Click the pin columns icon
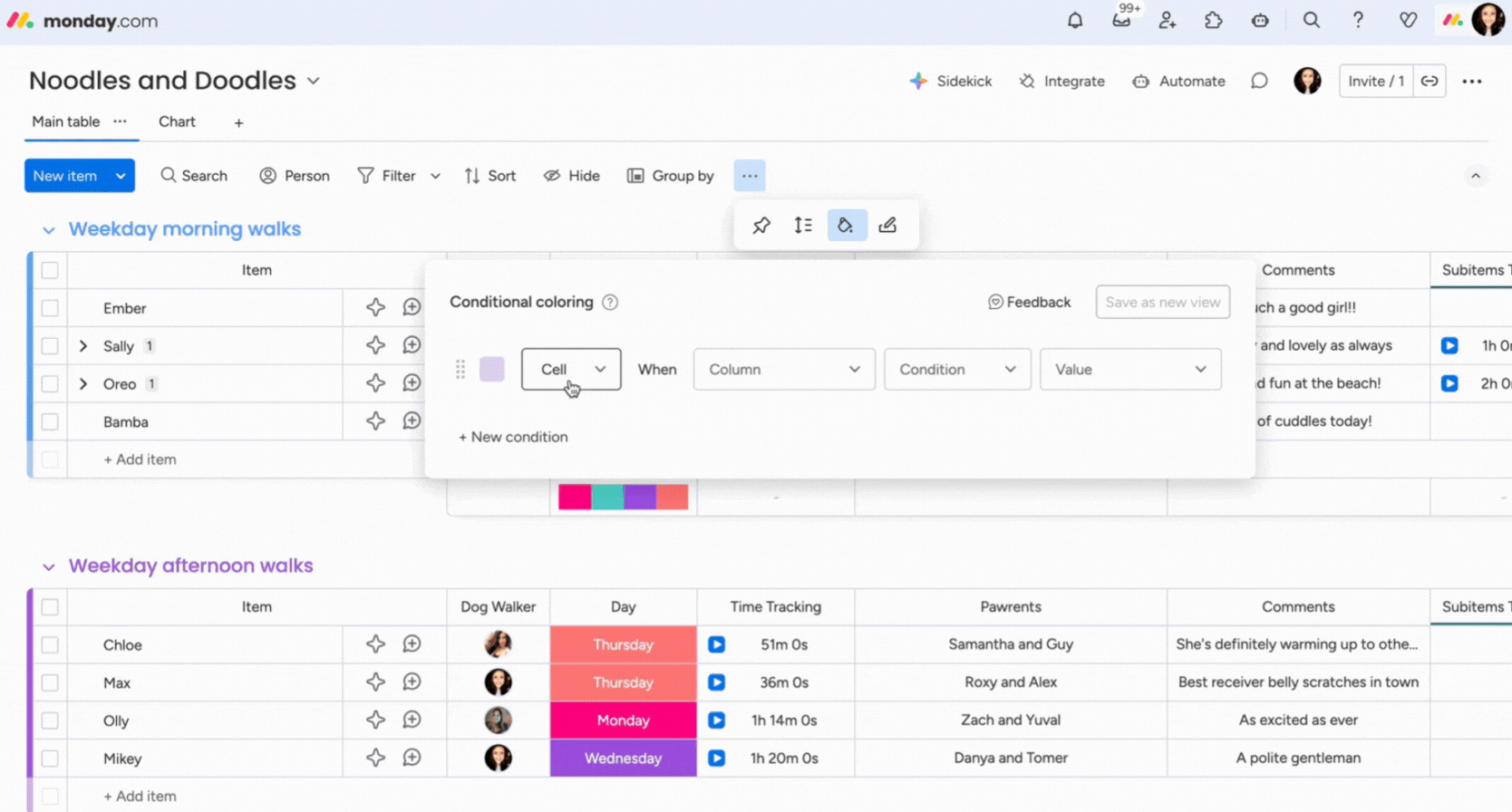The image size is (1512, 812). (761, 226)
